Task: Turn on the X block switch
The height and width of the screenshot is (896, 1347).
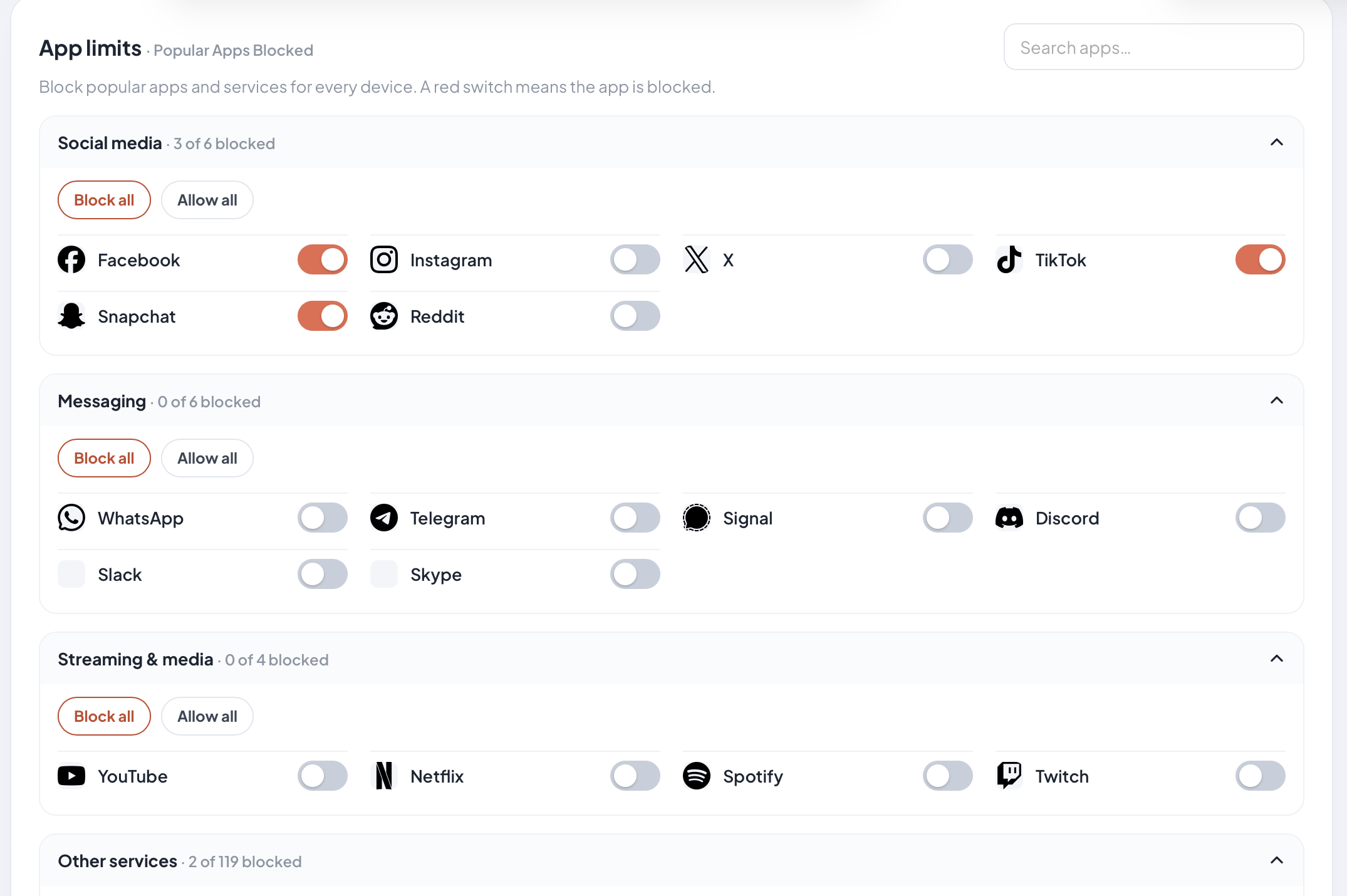Action: point(948,259)
